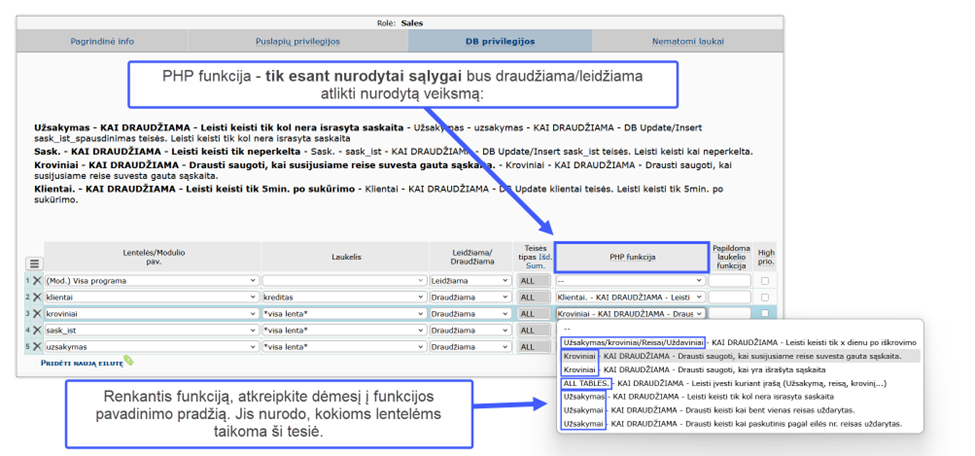Focus Papildoma laukelio funkcija field for klientai
This screenshot has height=456, width=975.
tap(730, 297)
